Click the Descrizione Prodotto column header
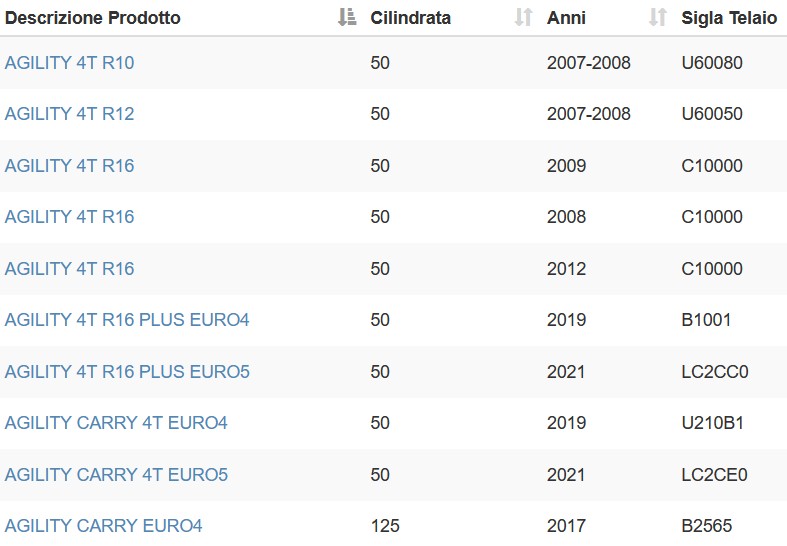787x546 pixels. coord(92,18)
